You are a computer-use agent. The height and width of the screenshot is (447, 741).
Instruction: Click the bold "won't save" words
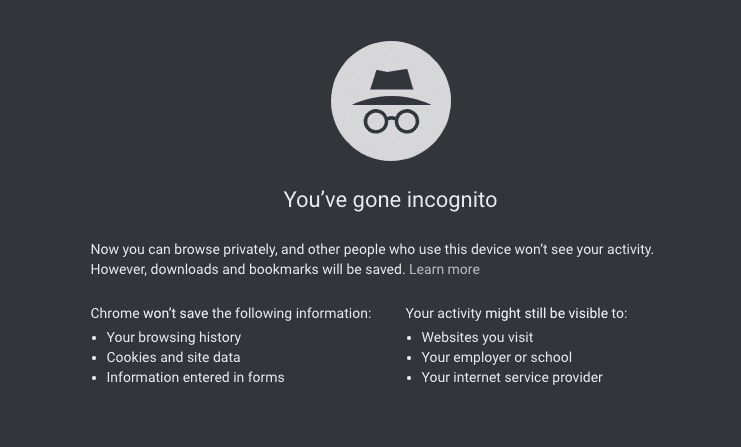pos(175,313)
